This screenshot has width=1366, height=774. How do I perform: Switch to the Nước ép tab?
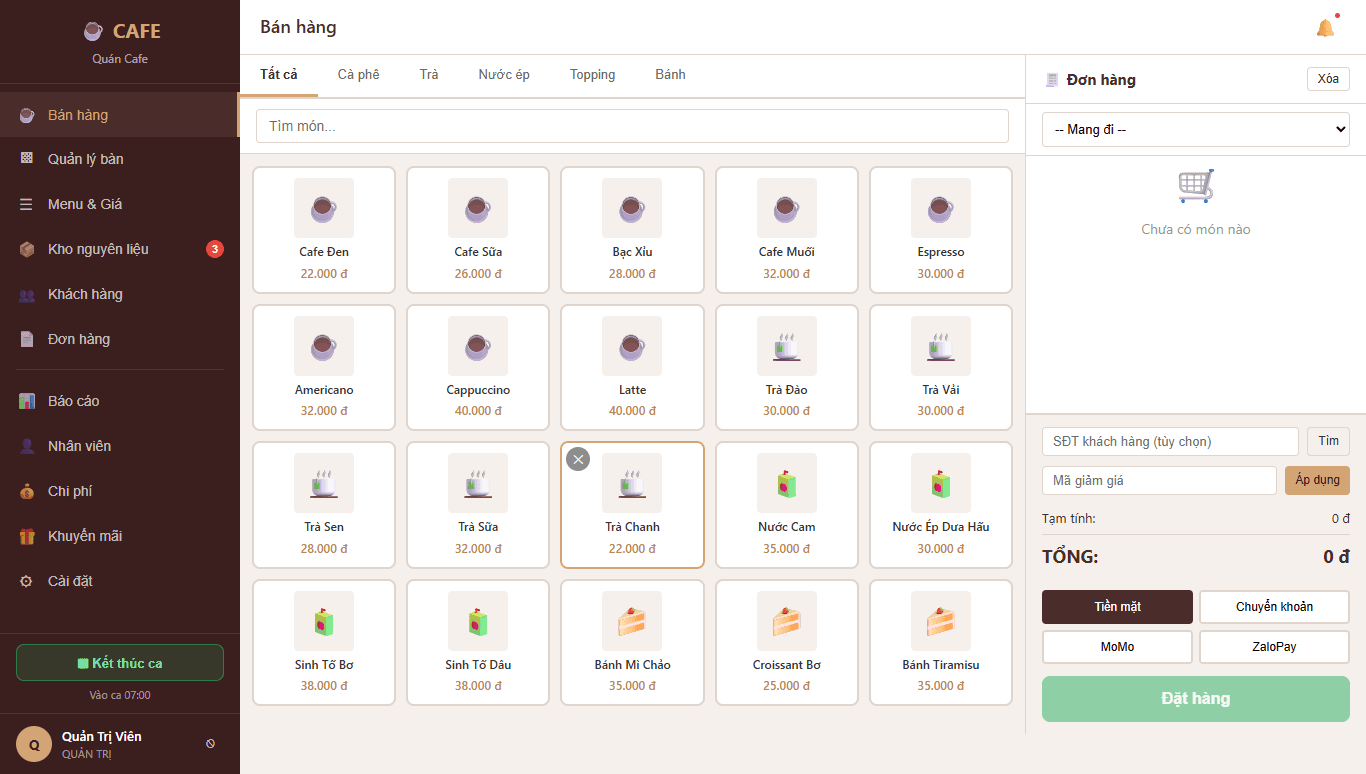point(504,75)
